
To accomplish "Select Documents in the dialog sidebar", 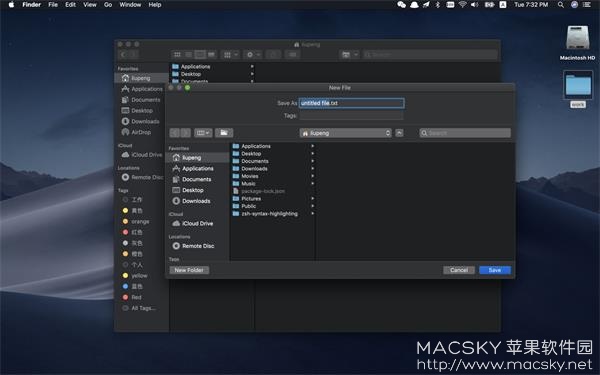I will click(197, 179).
